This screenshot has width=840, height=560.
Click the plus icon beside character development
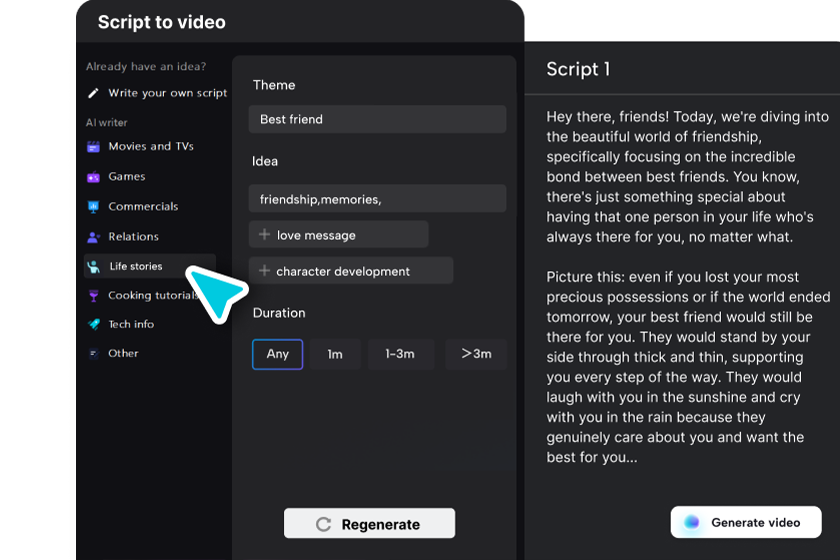pos(264,271)
